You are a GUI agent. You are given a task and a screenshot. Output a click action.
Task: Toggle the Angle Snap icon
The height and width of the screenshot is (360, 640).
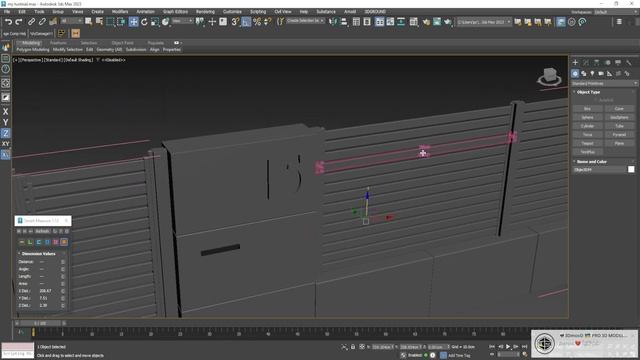click(246, 22)
